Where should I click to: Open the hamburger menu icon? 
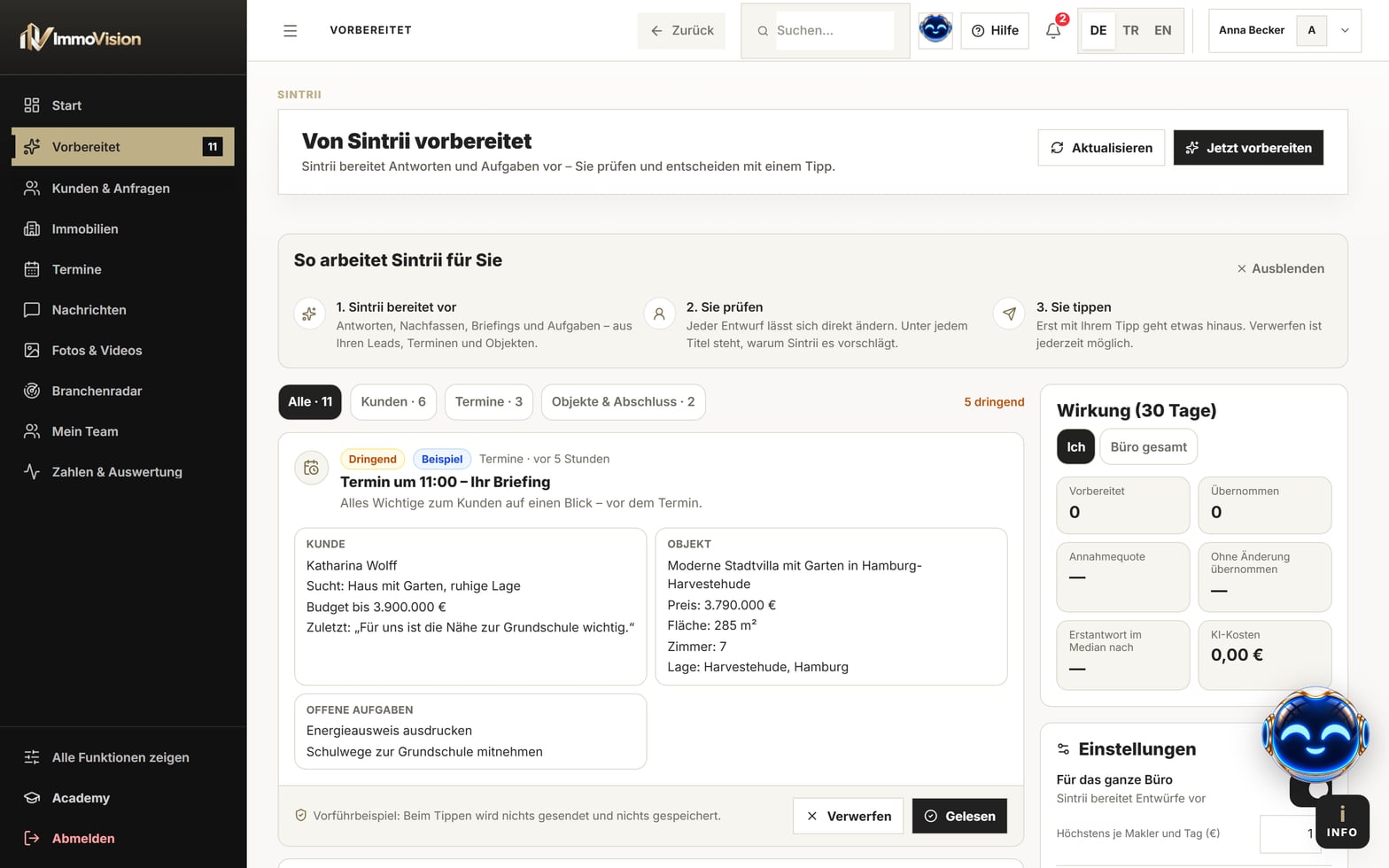(x=290, y=30)
